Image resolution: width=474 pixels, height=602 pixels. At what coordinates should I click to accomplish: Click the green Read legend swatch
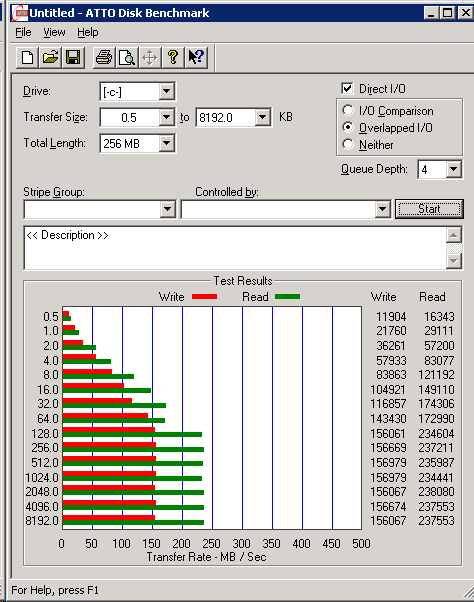pyautogui.click(x=287, y=296)
